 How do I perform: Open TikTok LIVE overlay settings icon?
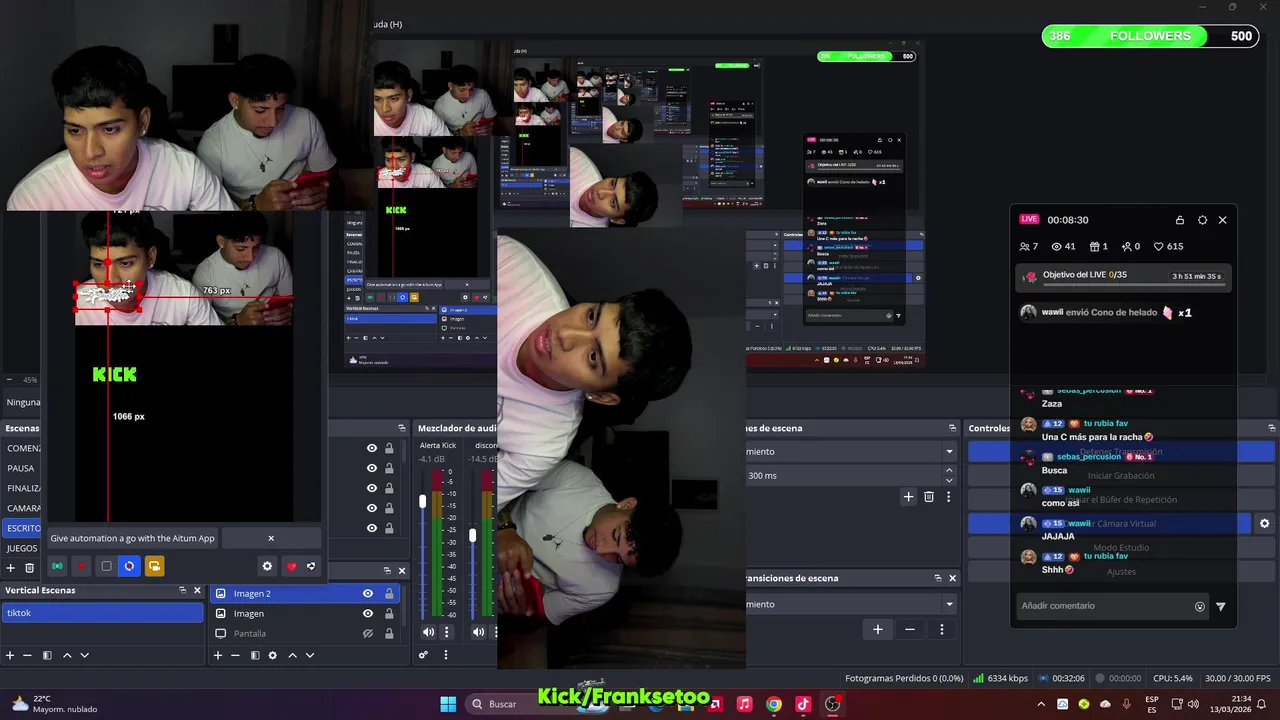point(1202,220)
